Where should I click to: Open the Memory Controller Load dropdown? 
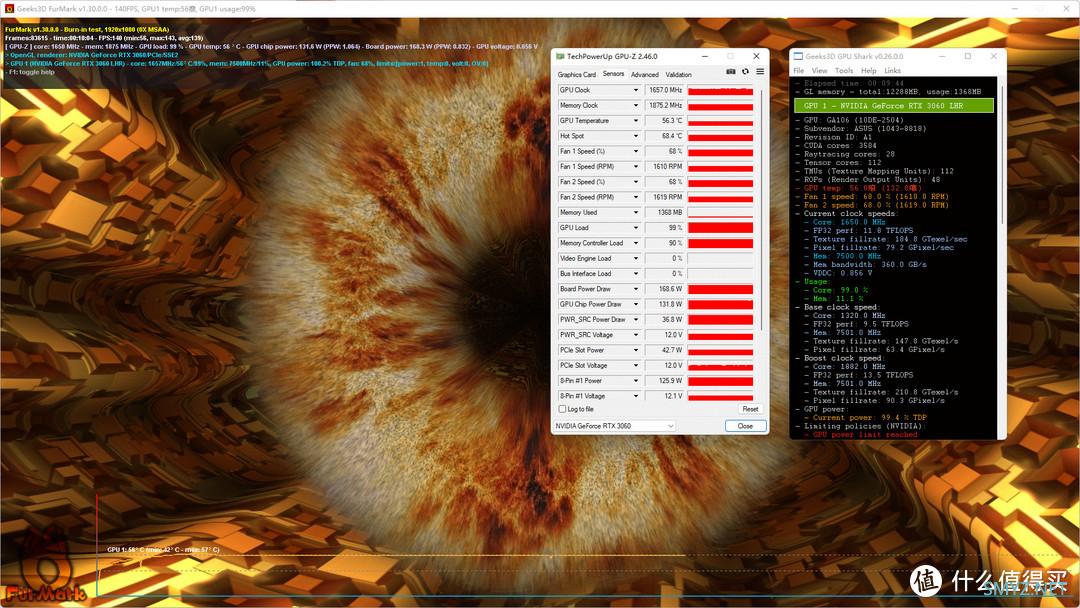pyautogui.click(x=635, y=243)
